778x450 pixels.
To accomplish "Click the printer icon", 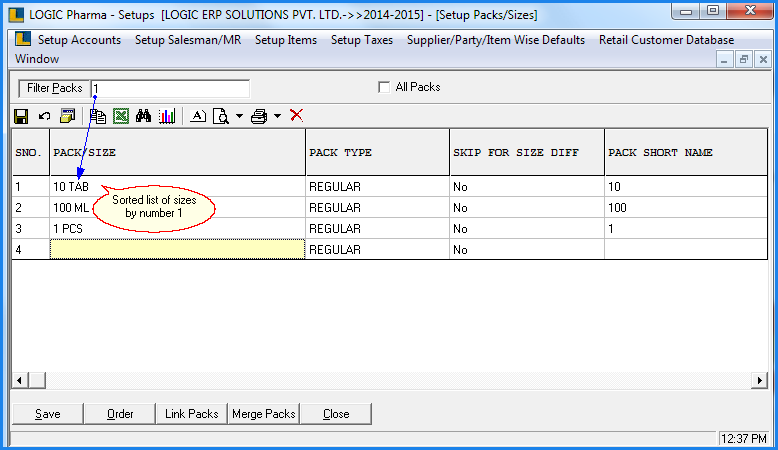I will click(259, 117).
